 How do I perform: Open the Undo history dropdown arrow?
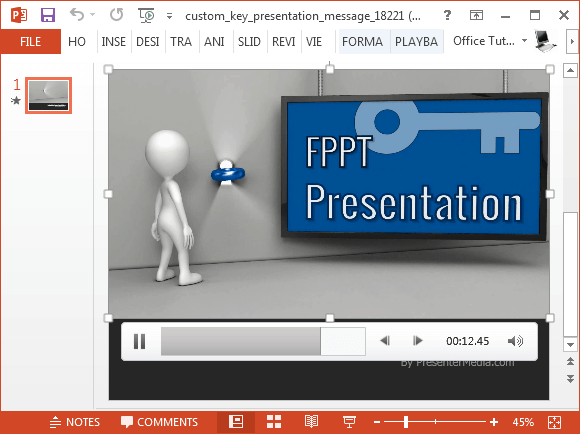click(92, 15)
